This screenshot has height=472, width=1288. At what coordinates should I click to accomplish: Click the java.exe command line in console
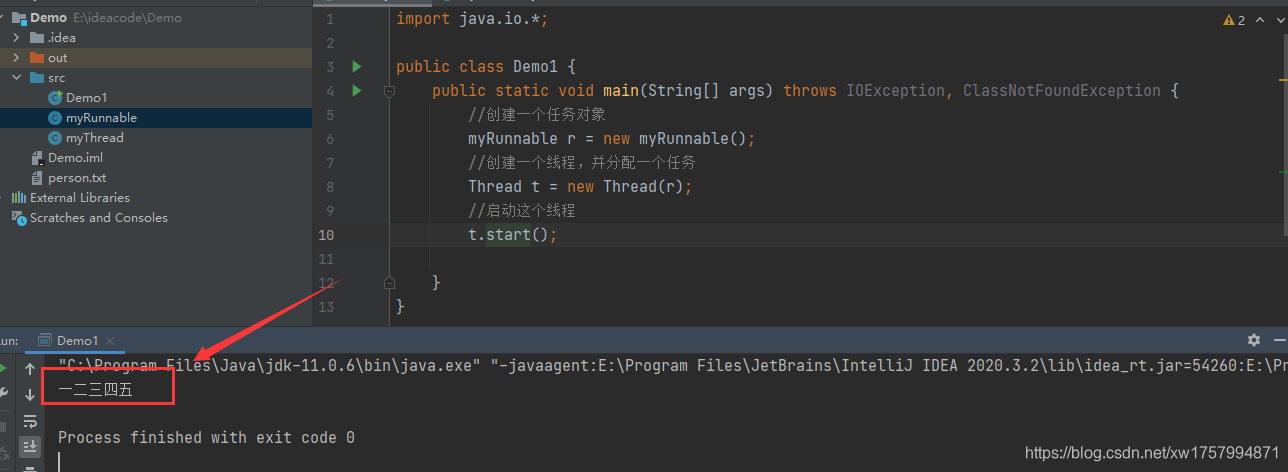click(x=672, y=366)
